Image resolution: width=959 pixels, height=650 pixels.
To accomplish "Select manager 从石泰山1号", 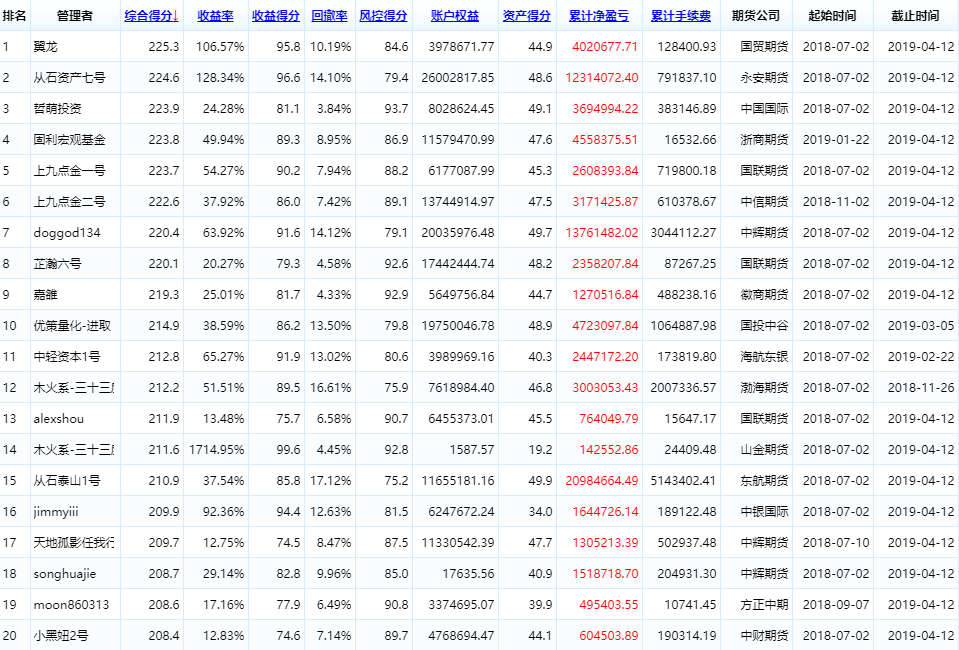I will click(67, 481).
